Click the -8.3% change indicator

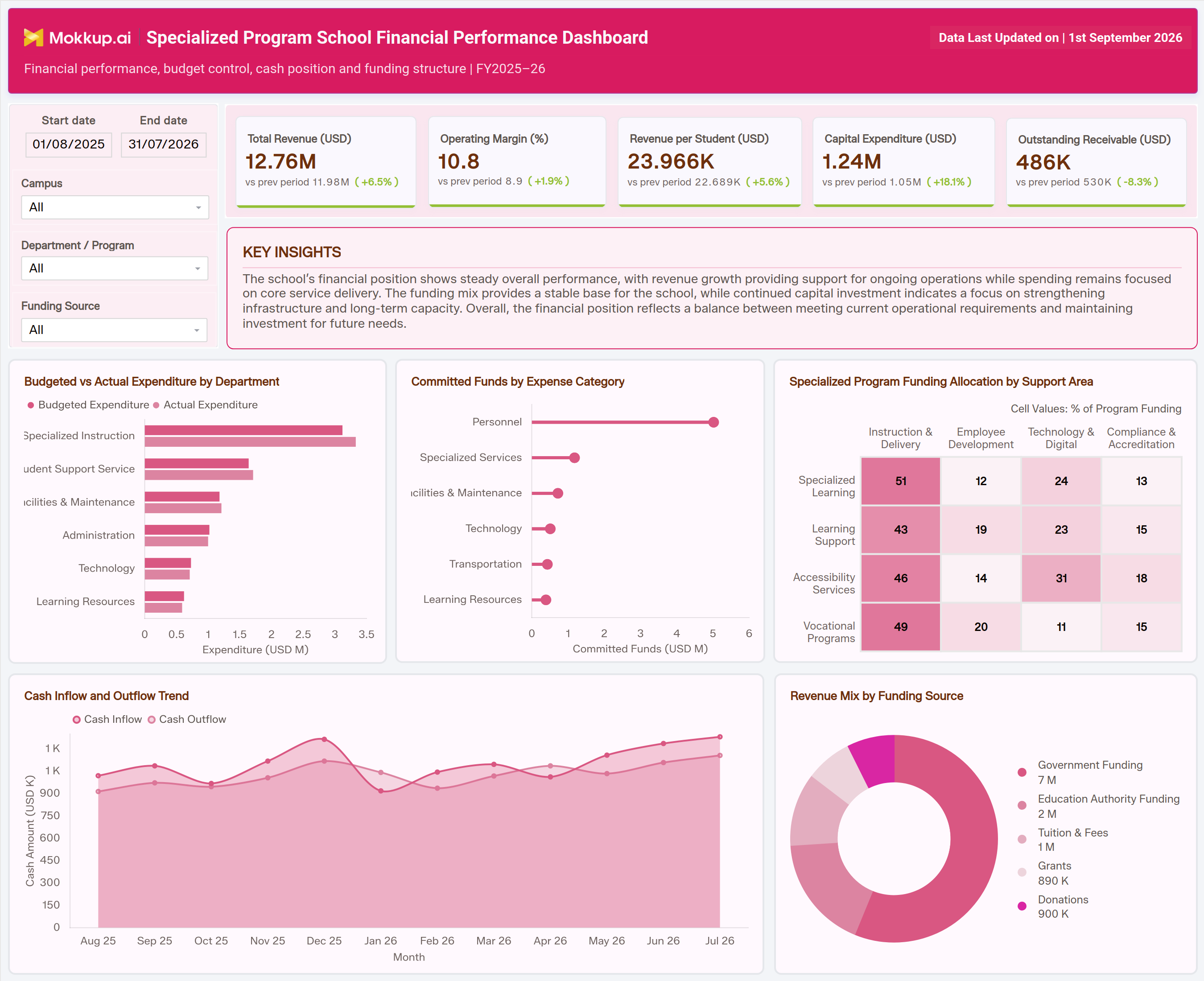pyautogui.click(x=1138, y=182)
